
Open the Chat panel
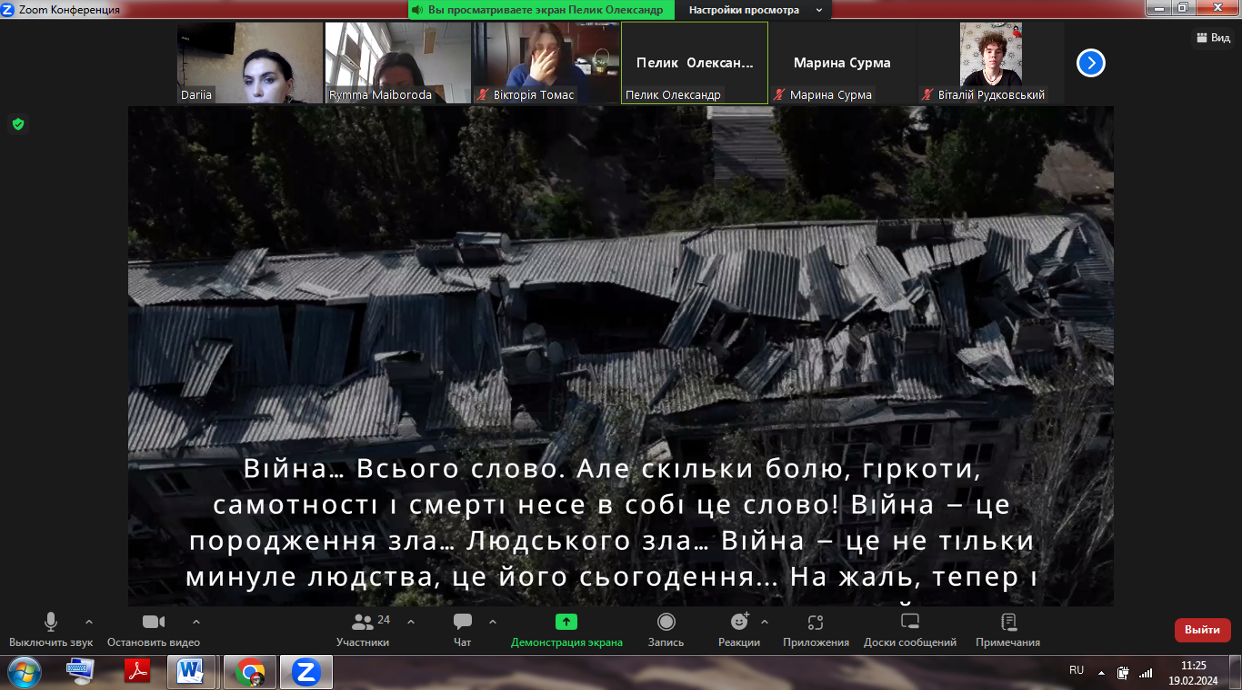click(462, 629)
